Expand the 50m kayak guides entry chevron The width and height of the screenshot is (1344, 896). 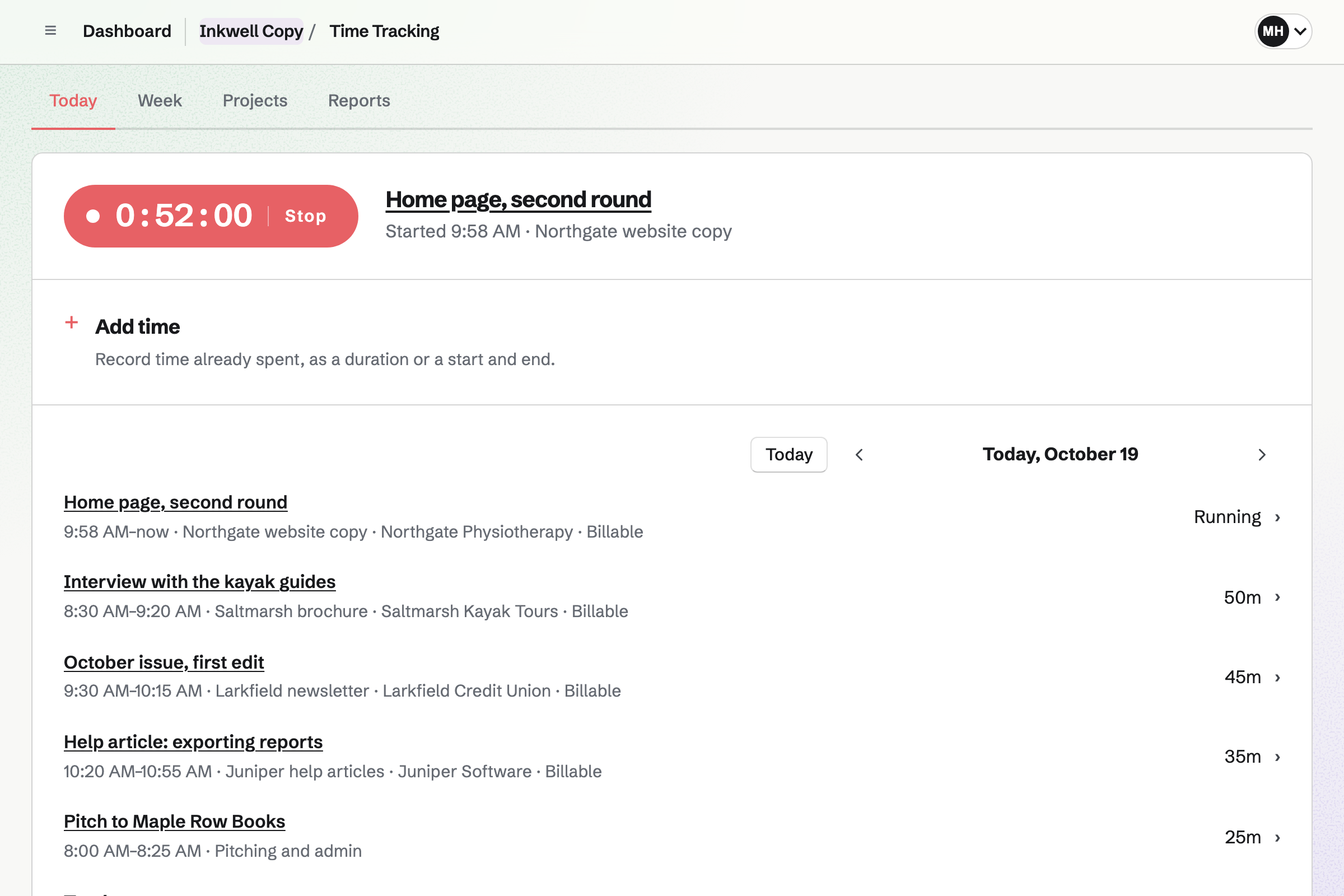click(1278, 597)
